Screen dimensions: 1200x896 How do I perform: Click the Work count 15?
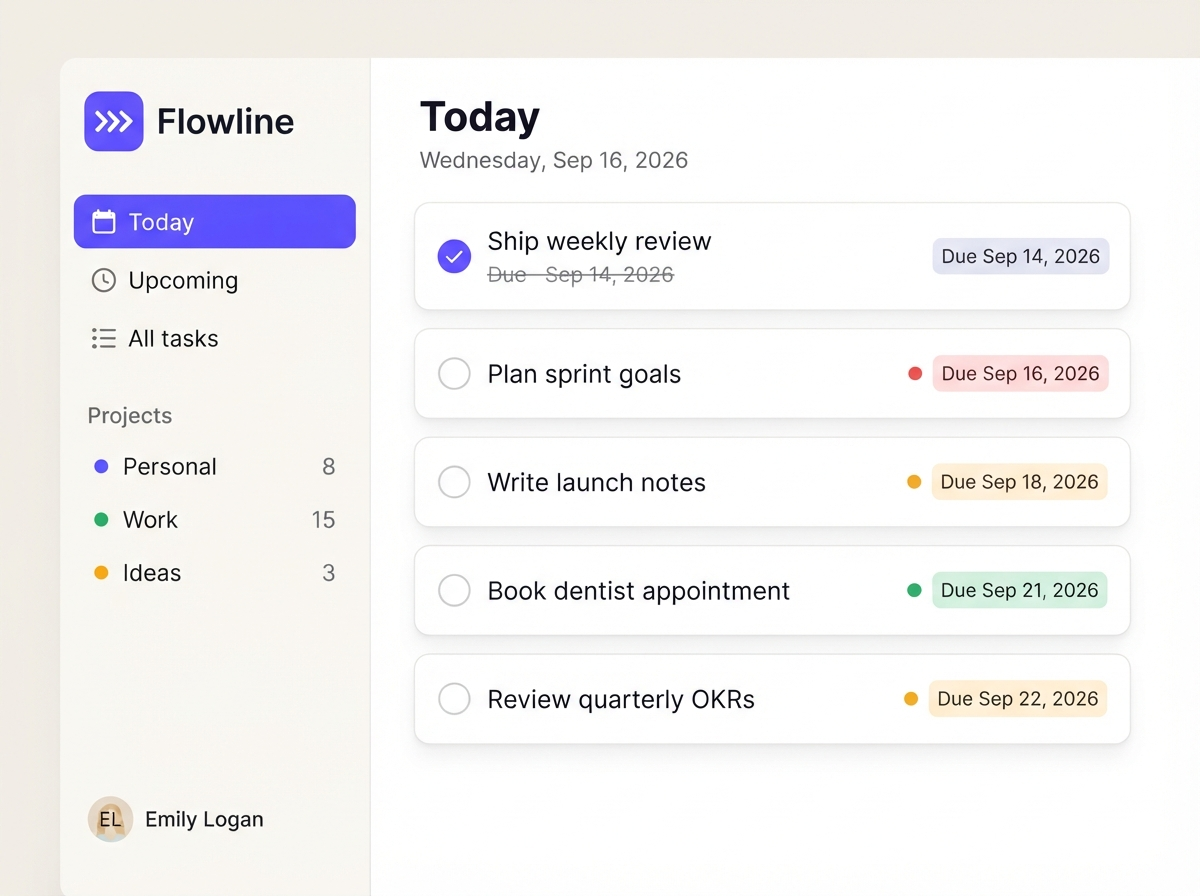[323, 520]
